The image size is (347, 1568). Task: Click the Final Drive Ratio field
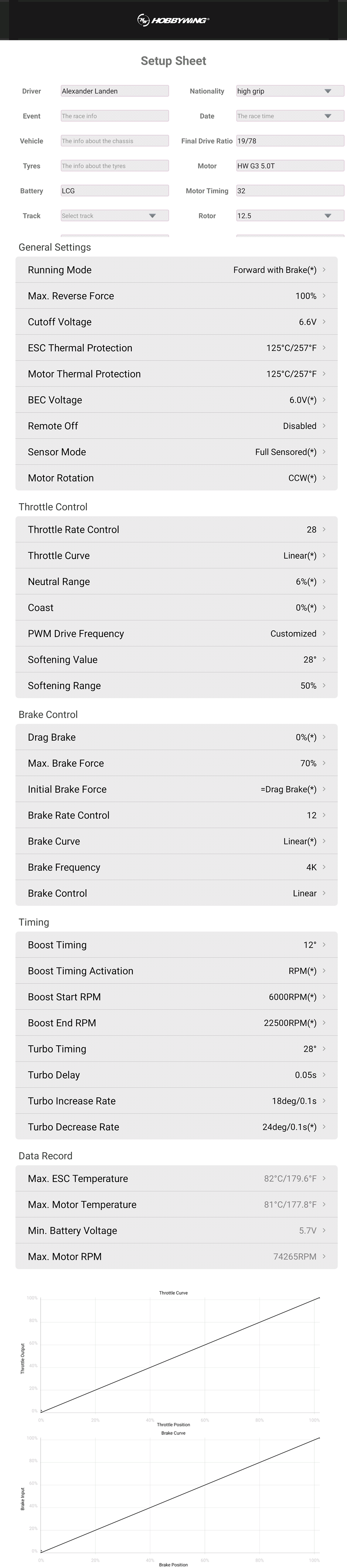[x=289, y=141]
